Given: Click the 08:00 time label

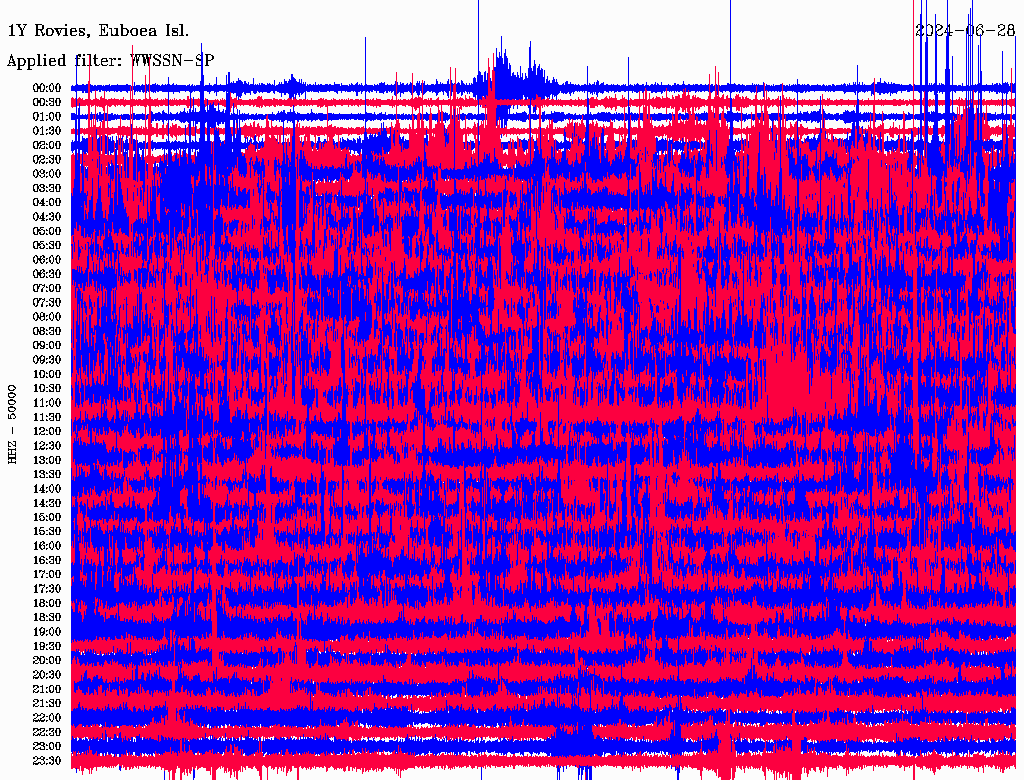Looking at the screenshot, I should click(47, 317).
